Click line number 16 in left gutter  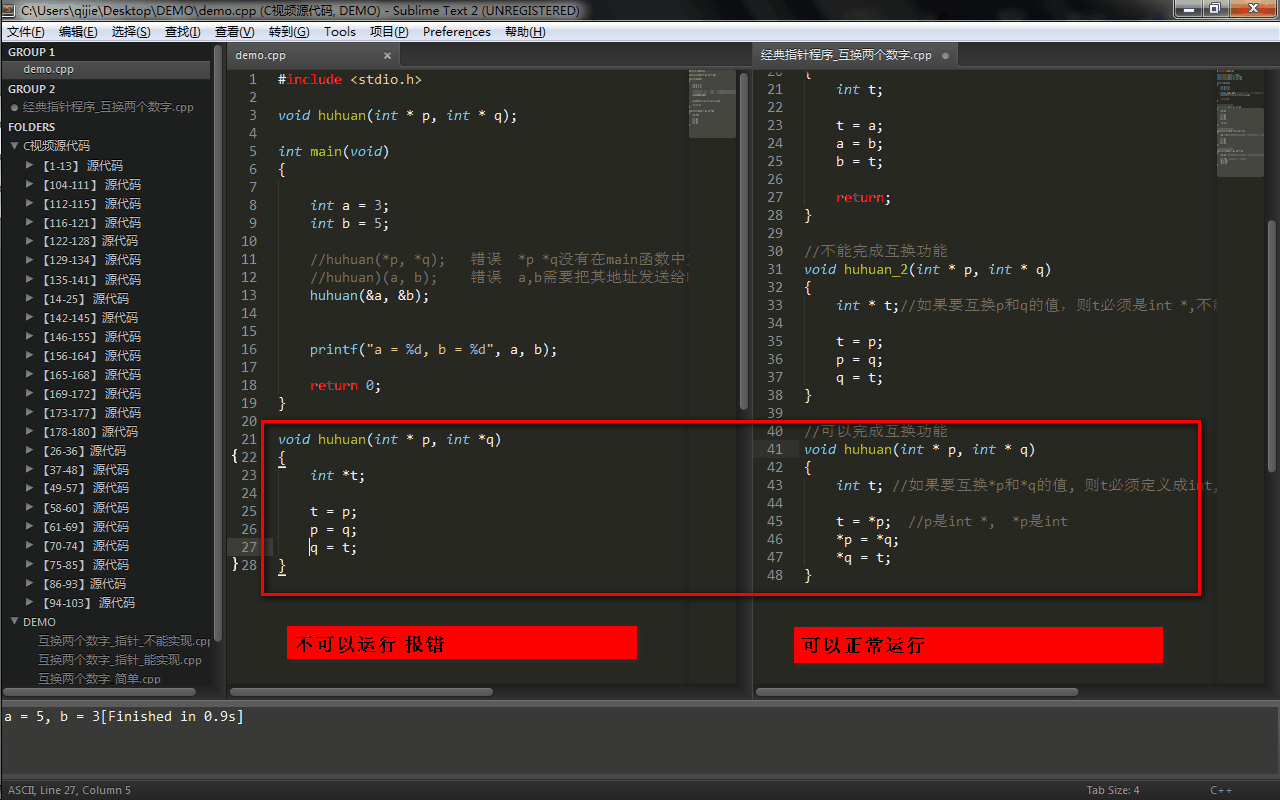pos(249,350)
